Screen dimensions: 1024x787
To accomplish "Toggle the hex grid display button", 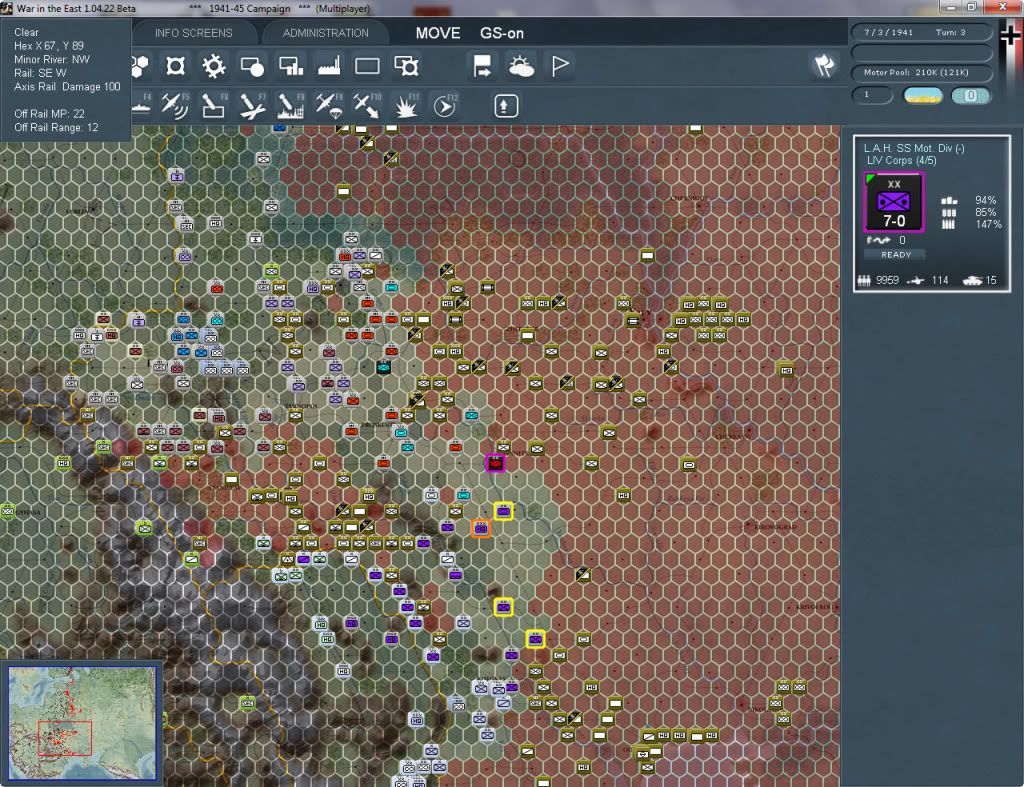I will tap(140, 66).
